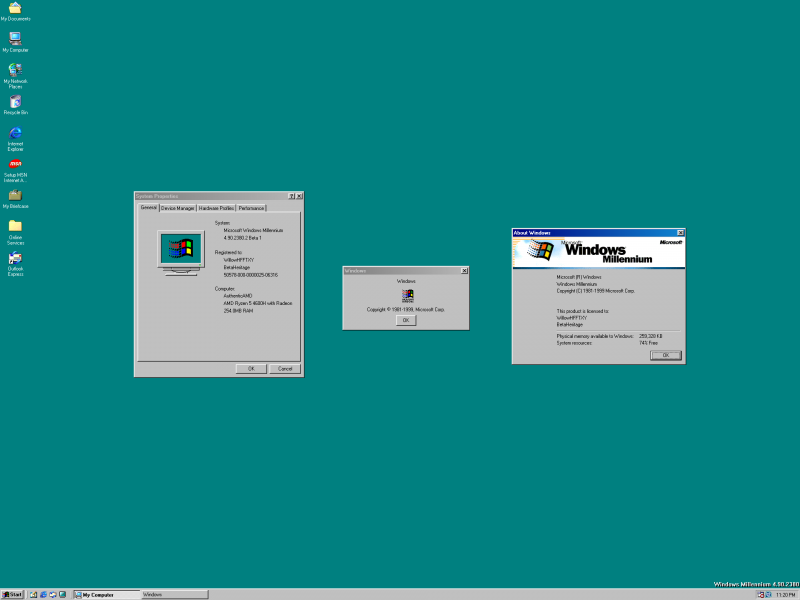Click the Microsoft logo in About Windows banner
The height and width of the screenshot is (600, 800).
point(670,242)
